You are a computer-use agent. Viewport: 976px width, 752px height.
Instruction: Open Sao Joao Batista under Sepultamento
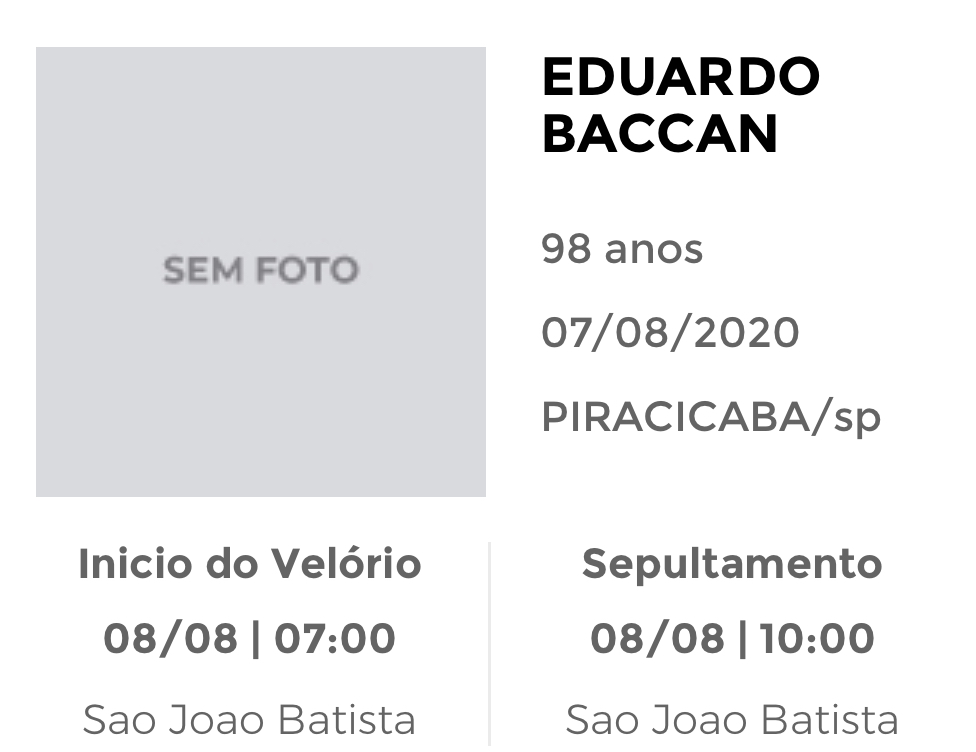pyautogui.click(x=732, y=720)
